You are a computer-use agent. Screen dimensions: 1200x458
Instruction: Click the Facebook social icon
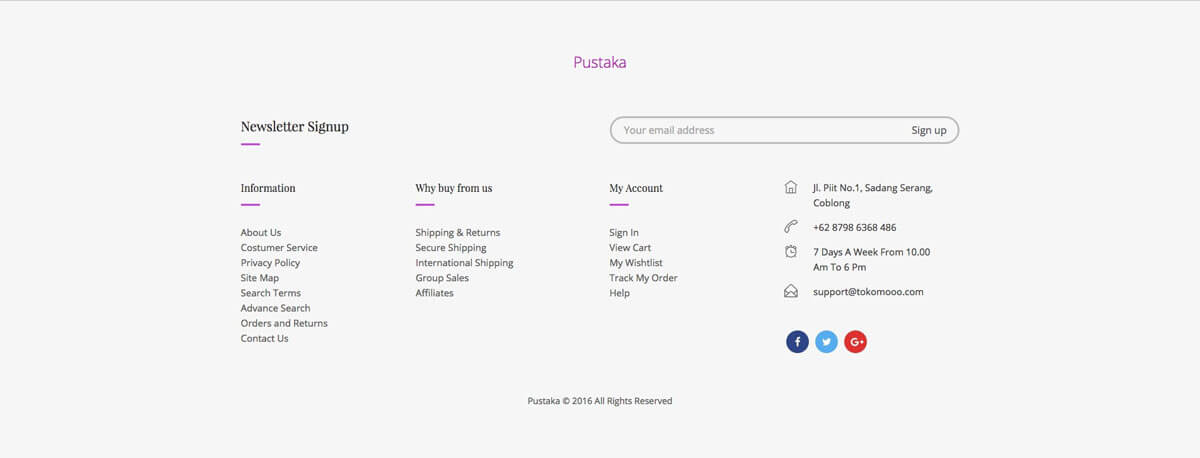pos(797,342)
